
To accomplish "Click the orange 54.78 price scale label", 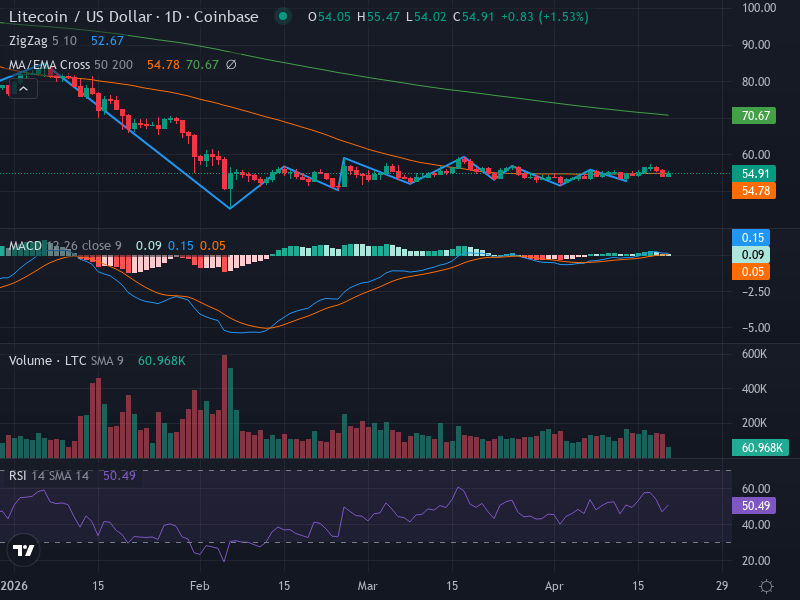I will [x=754, y=191].
